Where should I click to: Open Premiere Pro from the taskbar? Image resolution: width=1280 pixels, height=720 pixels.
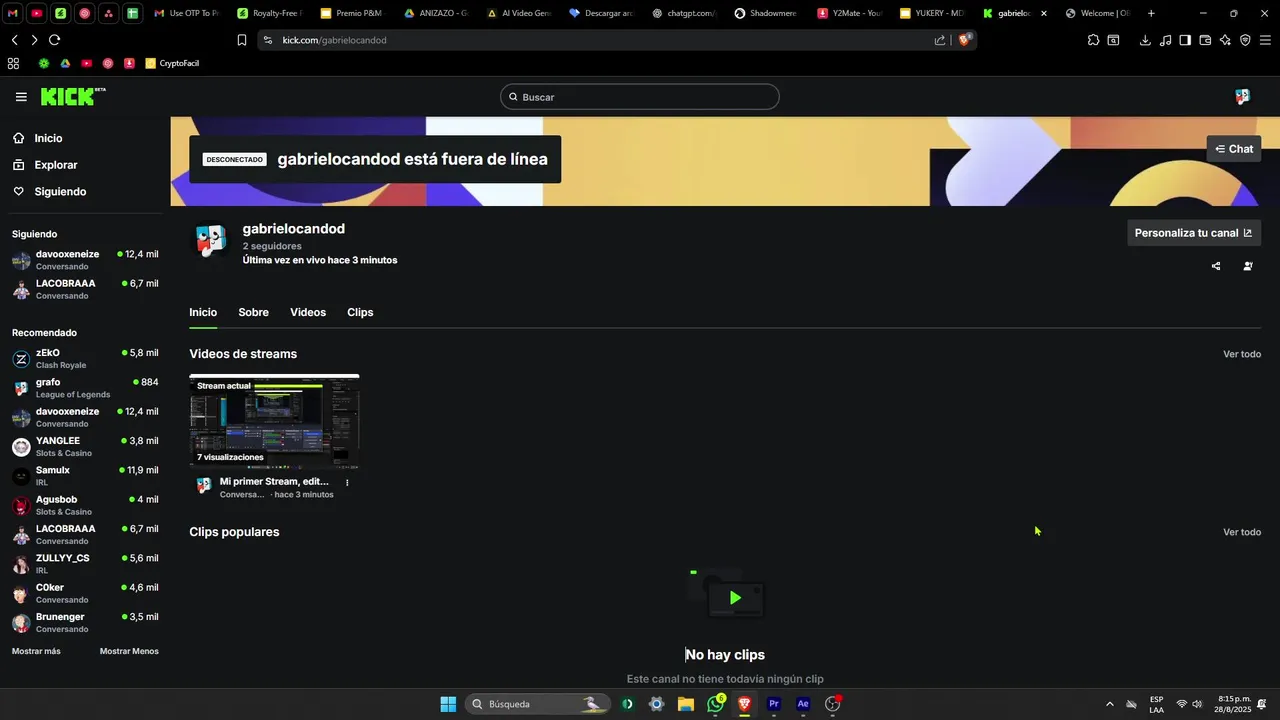pyautogui.click(x=773, y=704)
